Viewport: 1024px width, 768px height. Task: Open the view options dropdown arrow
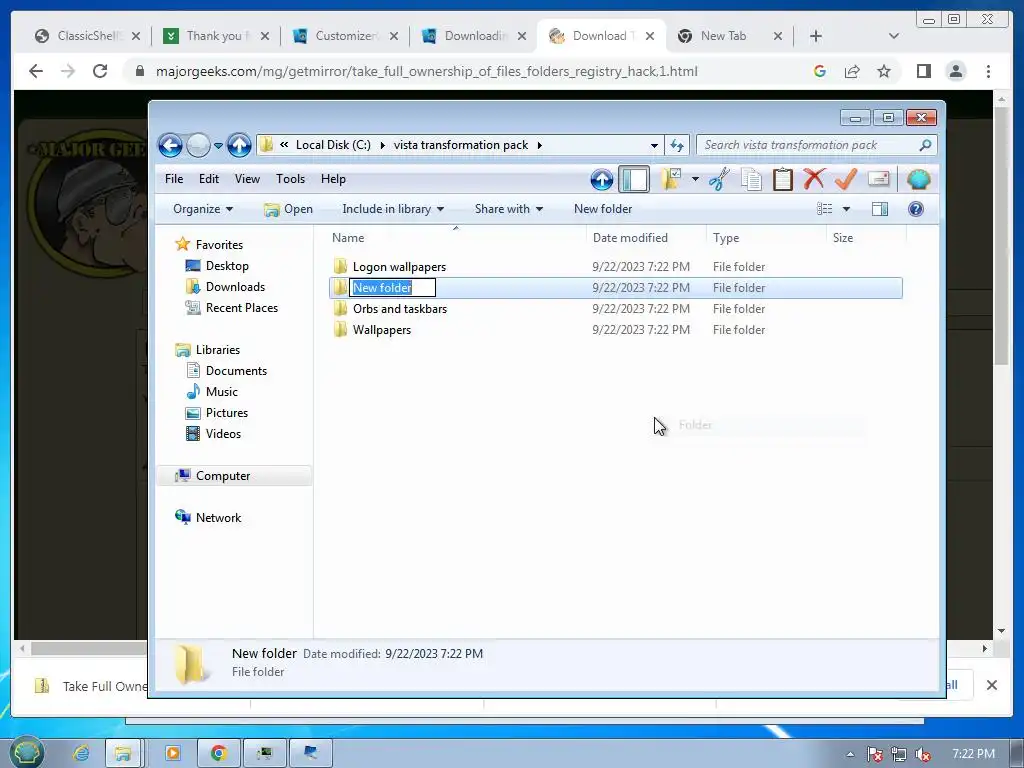pos(846,209)
